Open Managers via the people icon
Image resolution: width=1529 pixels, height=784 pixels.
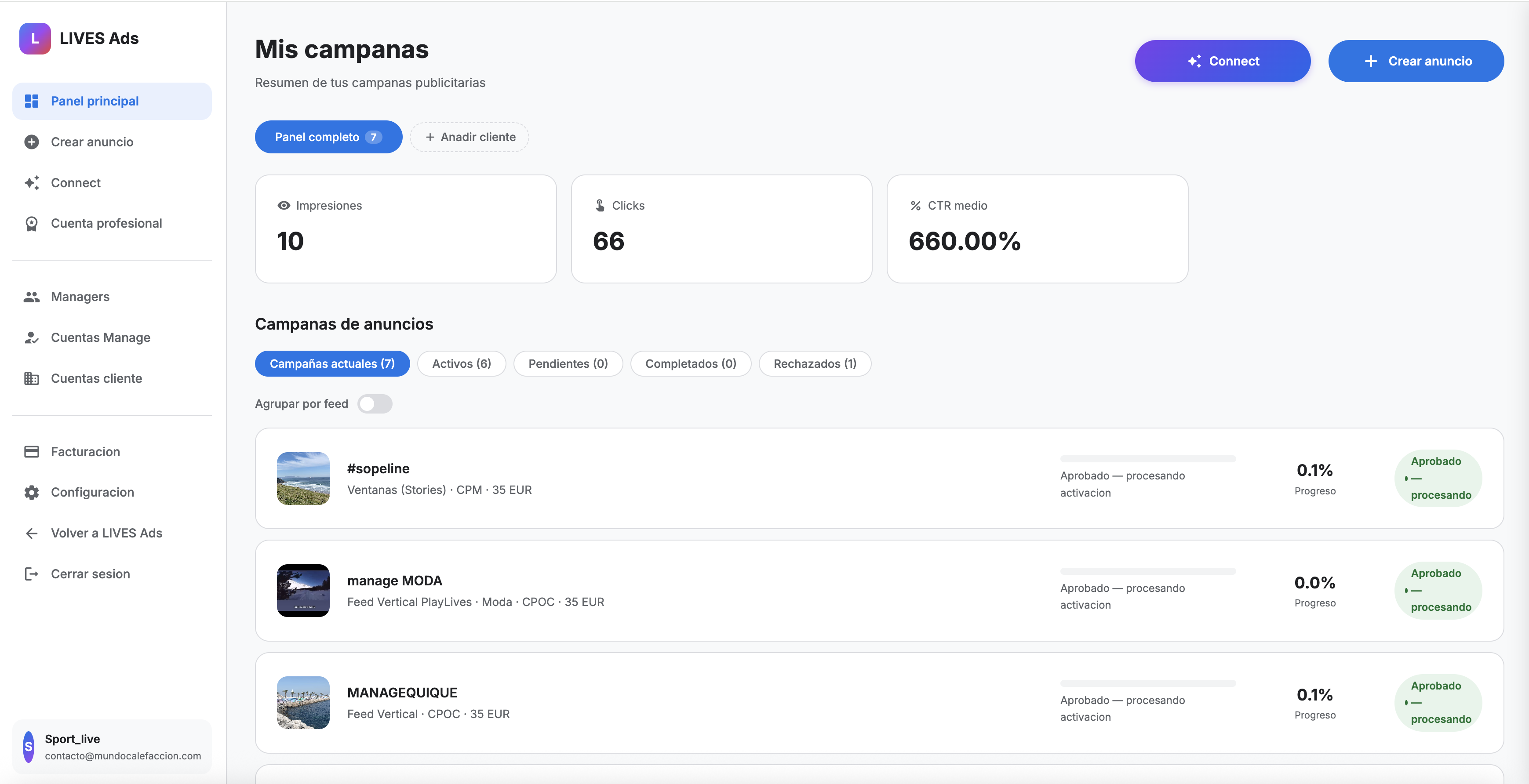32,297
